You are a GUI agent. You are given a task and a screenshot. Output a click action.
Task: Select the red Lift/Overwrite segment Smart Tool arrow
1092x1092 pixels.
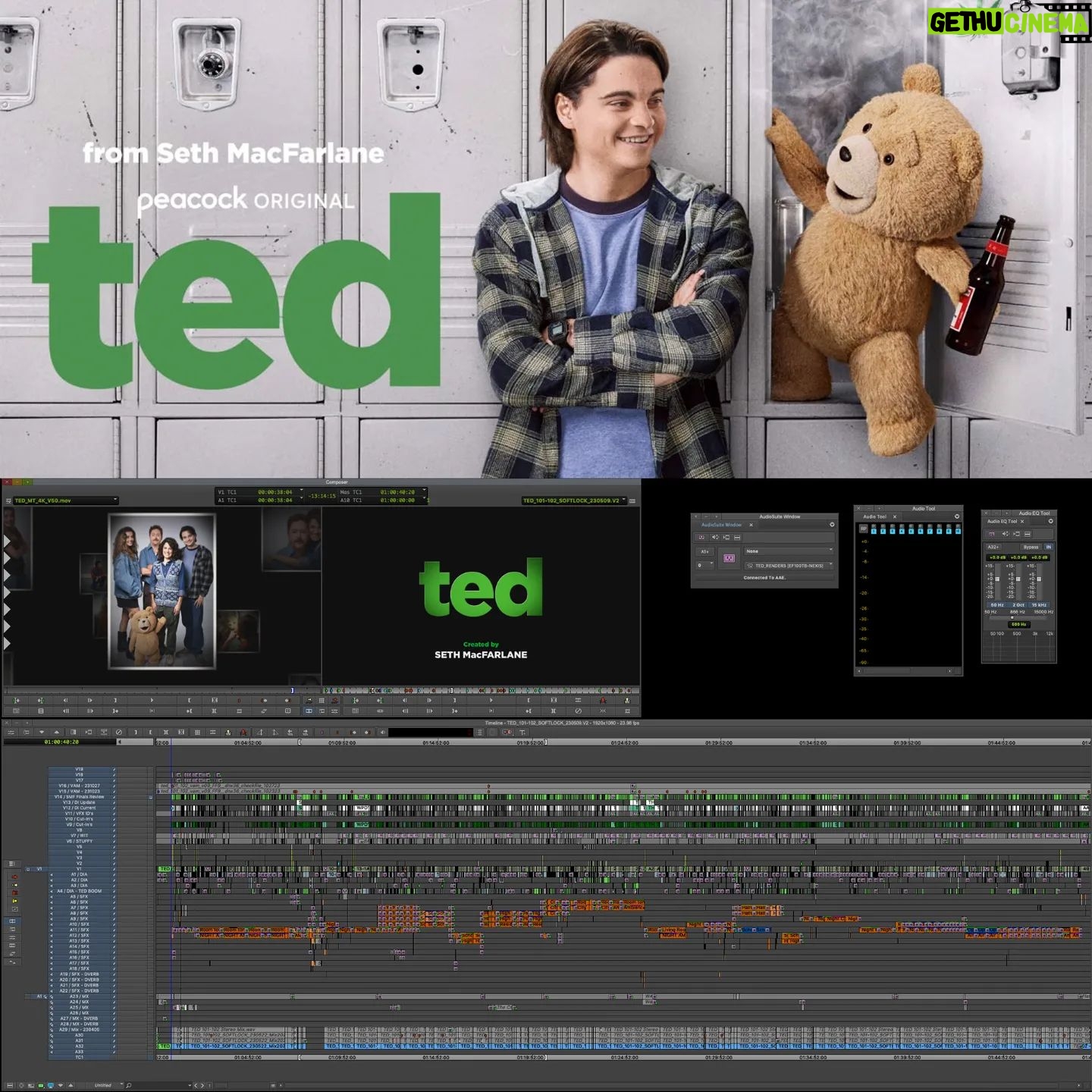point(14,877)
